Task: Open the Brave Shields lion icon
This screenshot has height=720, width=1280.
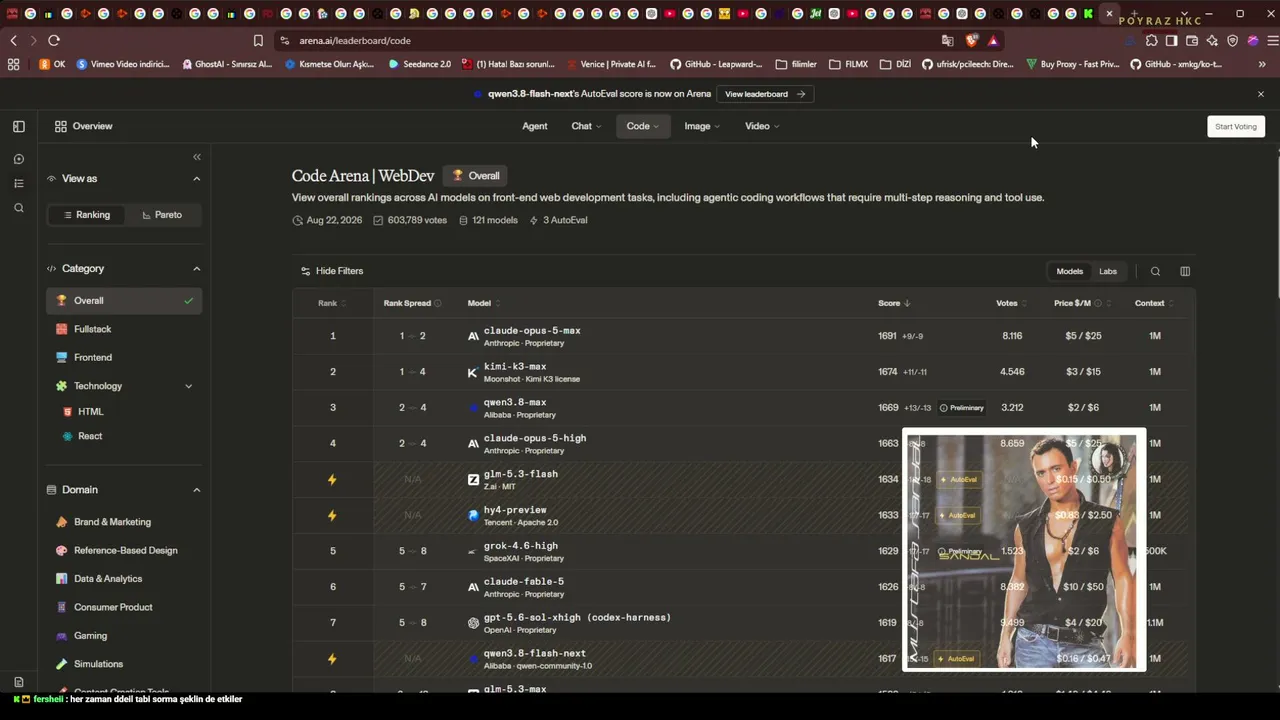Action: 971,41
